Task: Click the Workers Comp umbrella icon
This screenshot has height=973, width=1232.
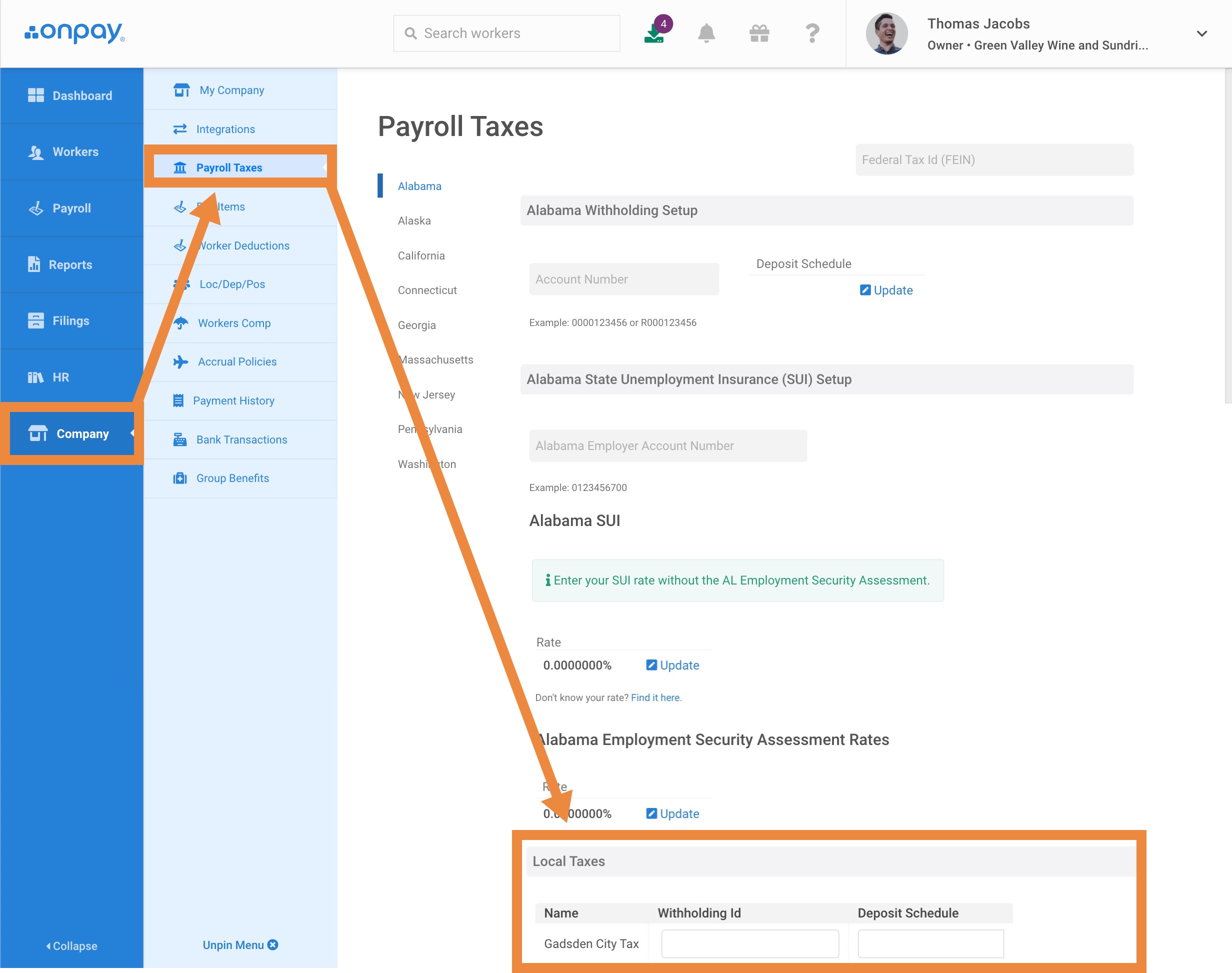Action: (x=180, y=323)
